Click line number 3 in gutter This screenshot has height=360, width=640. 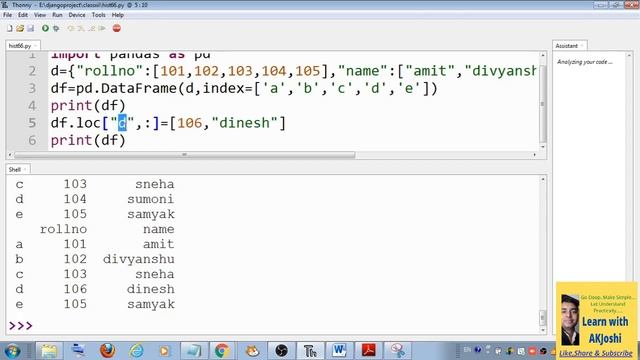pyautogui.click(x=32, y=88)
